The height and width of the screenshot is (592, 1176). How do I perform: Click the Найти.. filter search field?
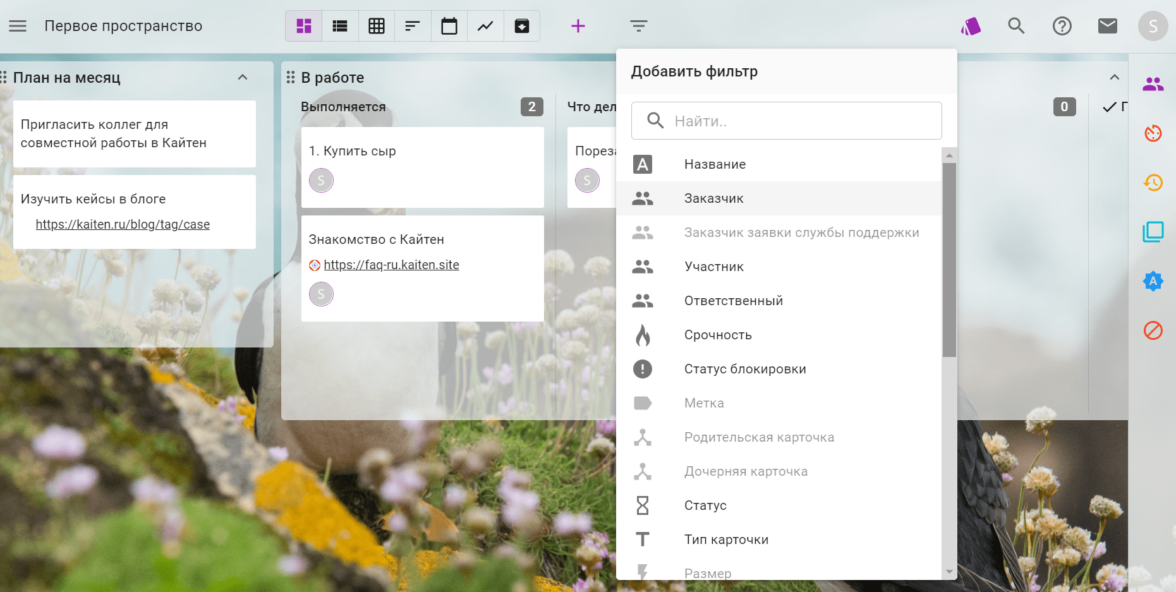[786, 121]
